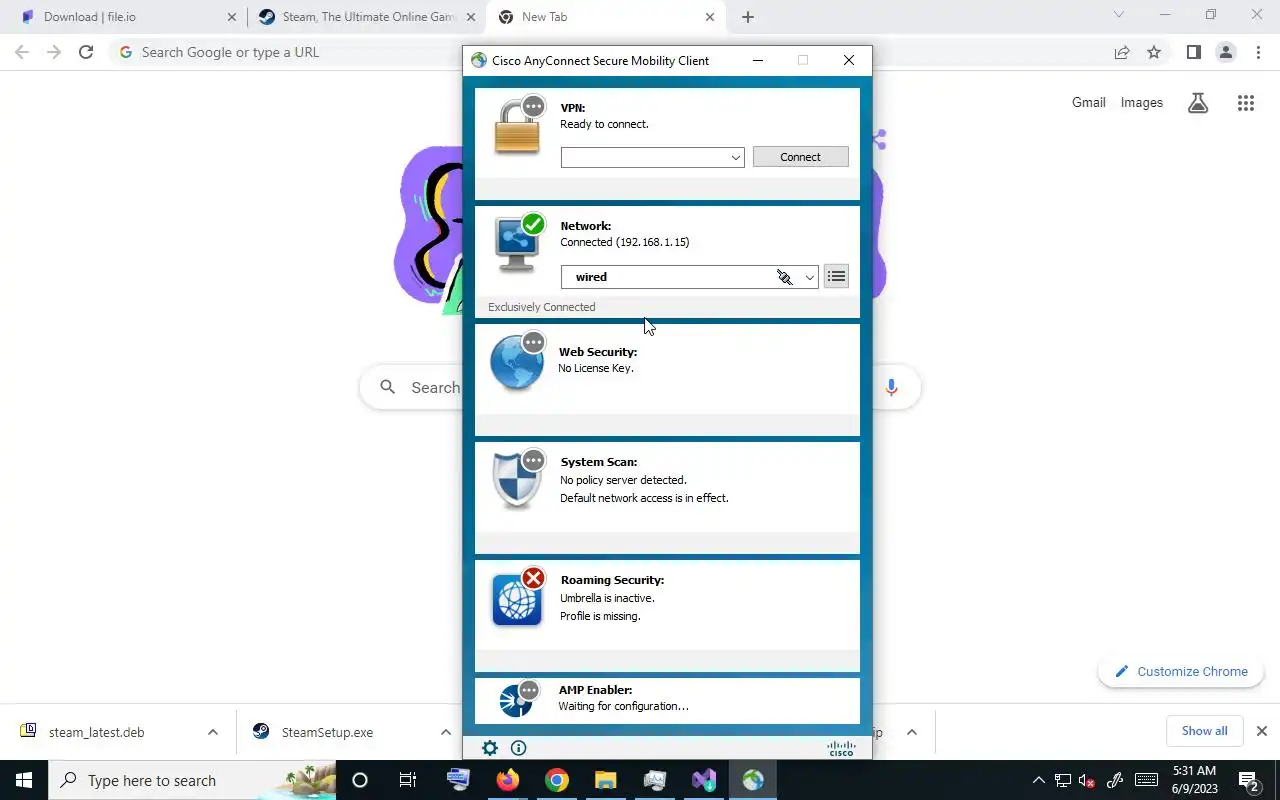The image size is (1280, 800).
Task: Open File Explorer from the taskbar
Action: pyautogui.click(x=606, y=780)
